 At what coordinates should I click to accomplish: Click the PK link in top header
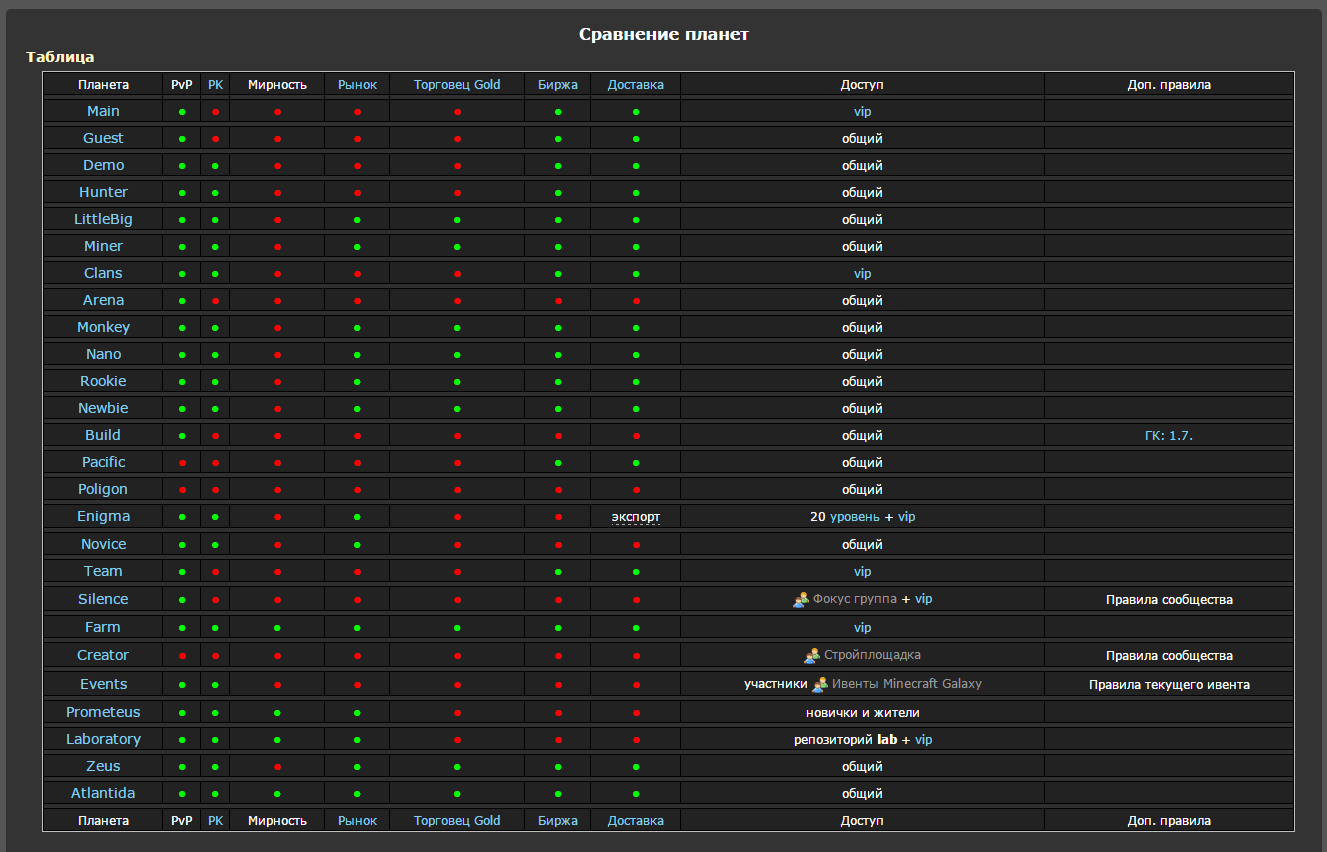click(x=215, y=85)
